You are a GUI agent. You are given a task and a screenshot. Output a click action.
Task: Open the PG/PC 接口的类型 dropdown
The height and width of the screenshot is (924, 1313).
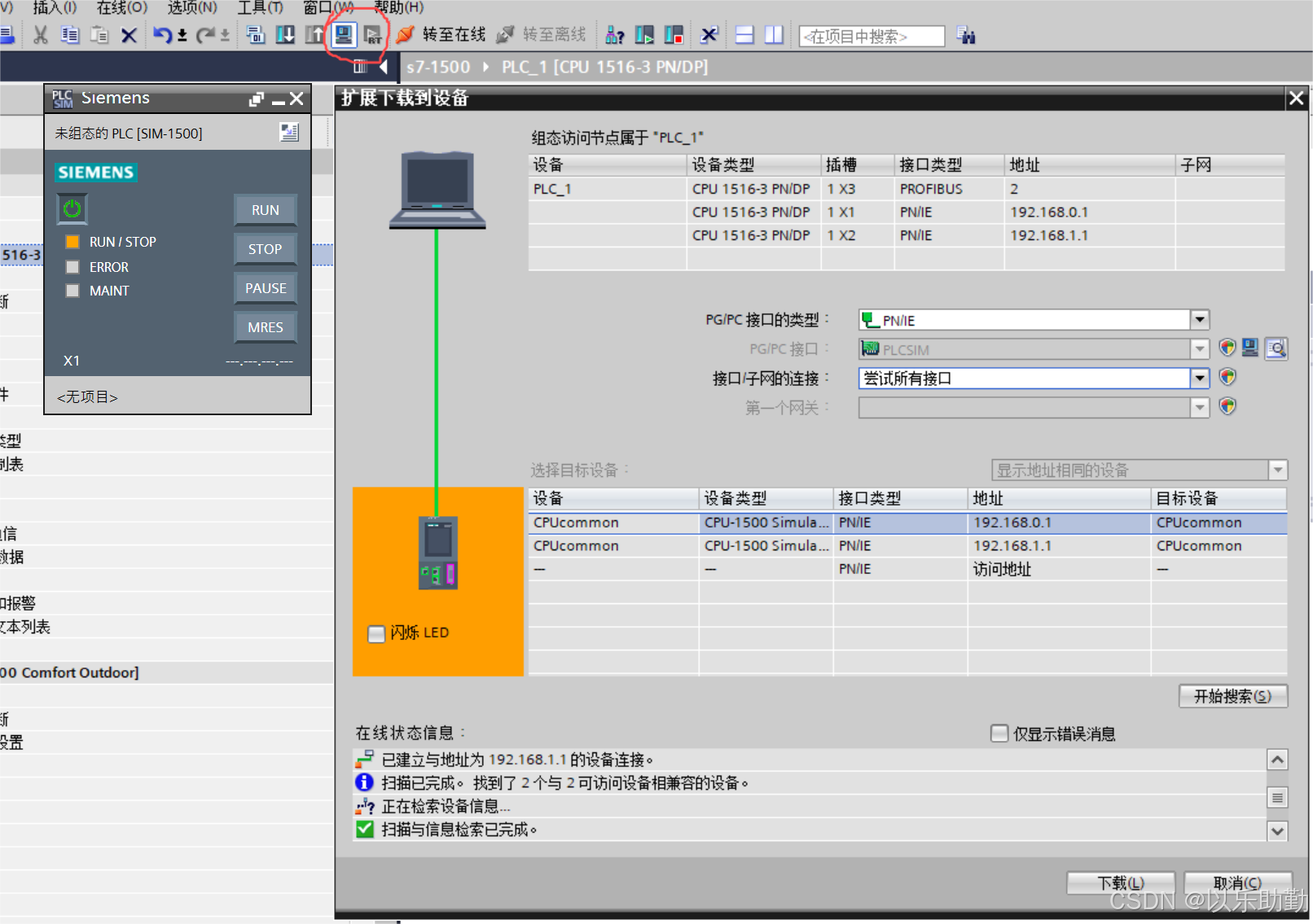1199,320
